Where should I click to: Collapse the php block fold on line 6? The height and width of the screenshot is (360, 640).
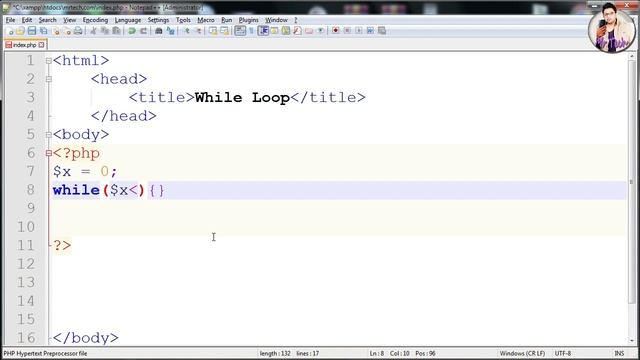(x=49, y=153)
